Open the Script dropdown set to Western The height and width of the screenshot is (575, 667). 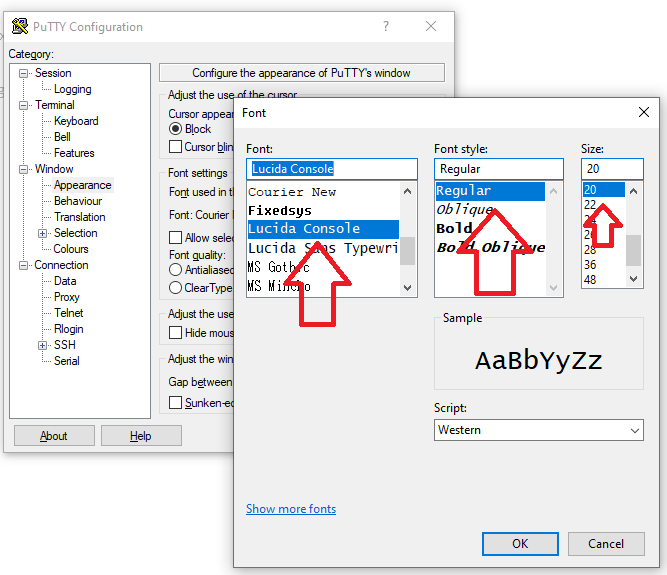coord(538,430)
